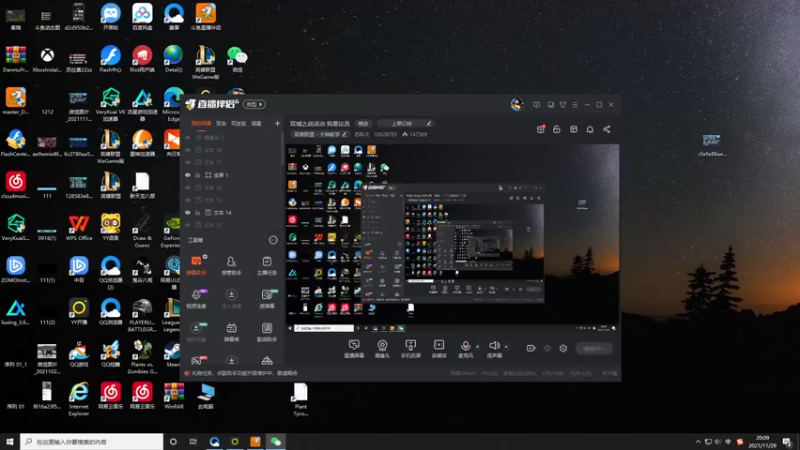Open the 歌词助手 tool
Viewport: 800px width, 450px height.
click(266, 331)
